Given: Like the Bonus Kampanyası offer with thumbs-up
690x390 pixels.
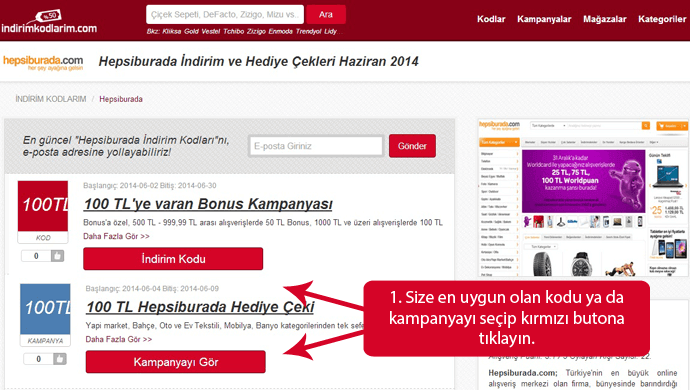Looking at the screenshot, I should (x=57, y=256).
